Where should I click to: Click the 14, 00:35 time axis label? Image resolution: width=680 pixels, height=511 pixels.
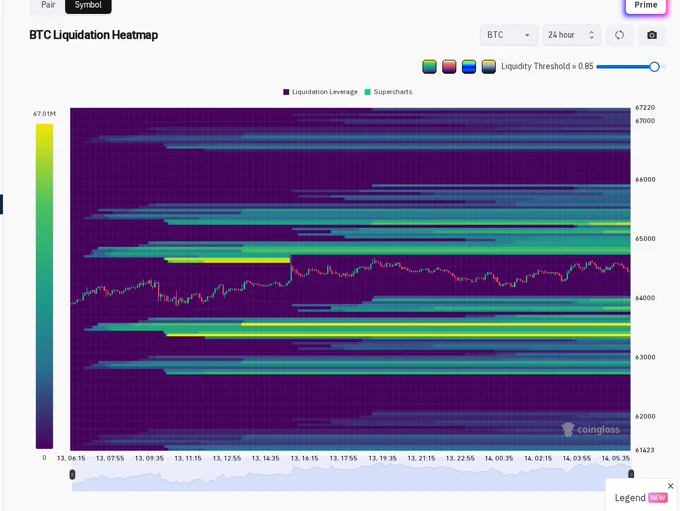pos(499,458)
